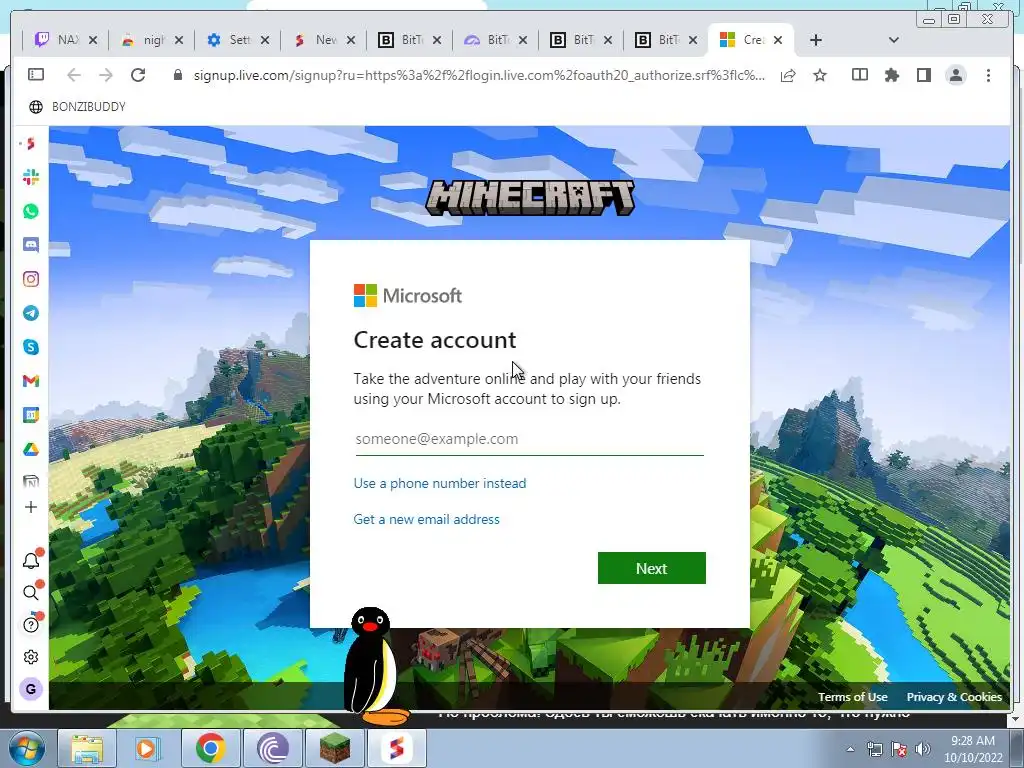The height and width of the screenshot is (768, 1024).
Task: Open Privacy & Cookies link
Action: point(954,697)
